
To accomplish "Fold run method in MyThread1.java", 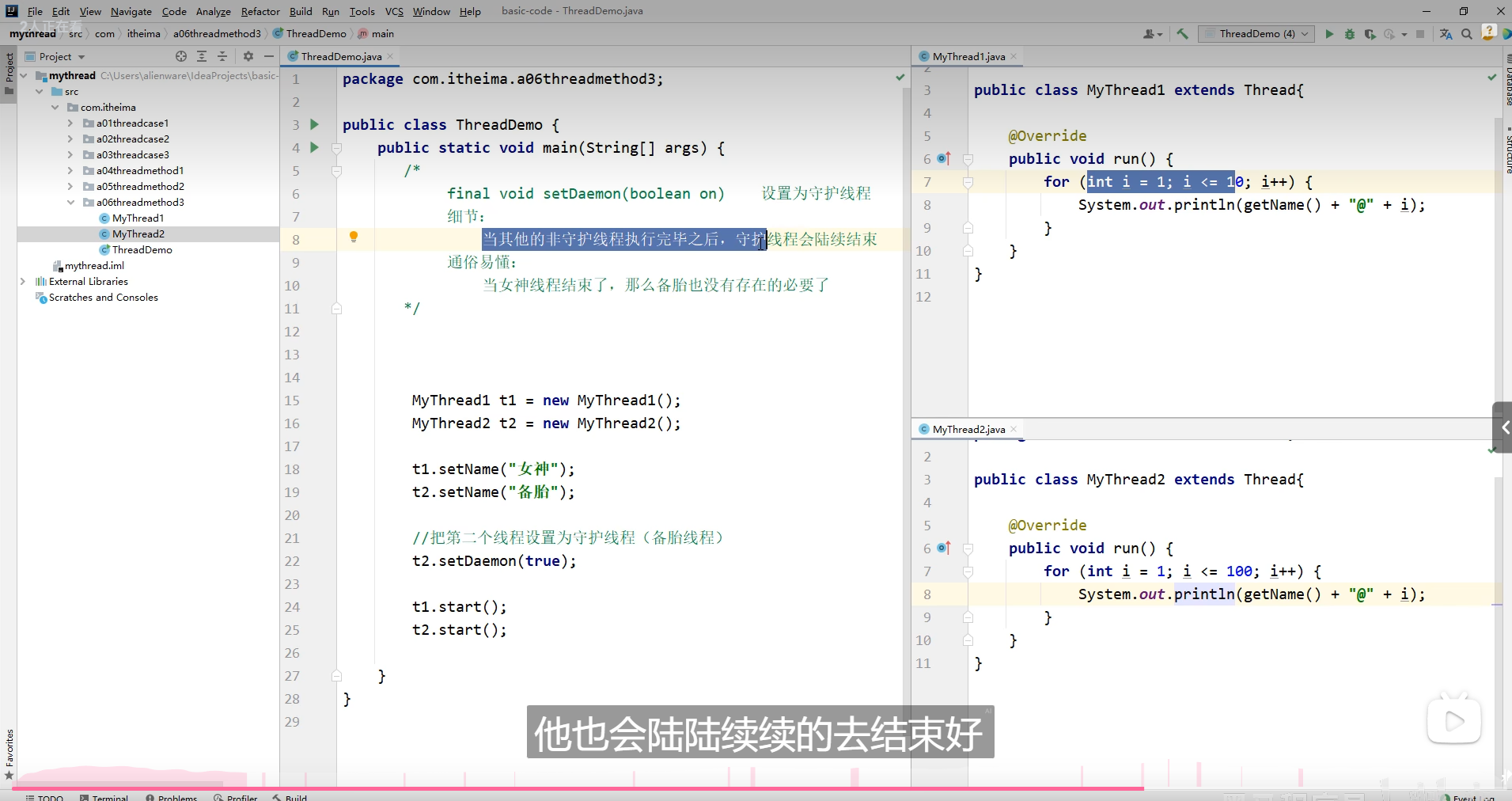I will [x=968, y=159].
